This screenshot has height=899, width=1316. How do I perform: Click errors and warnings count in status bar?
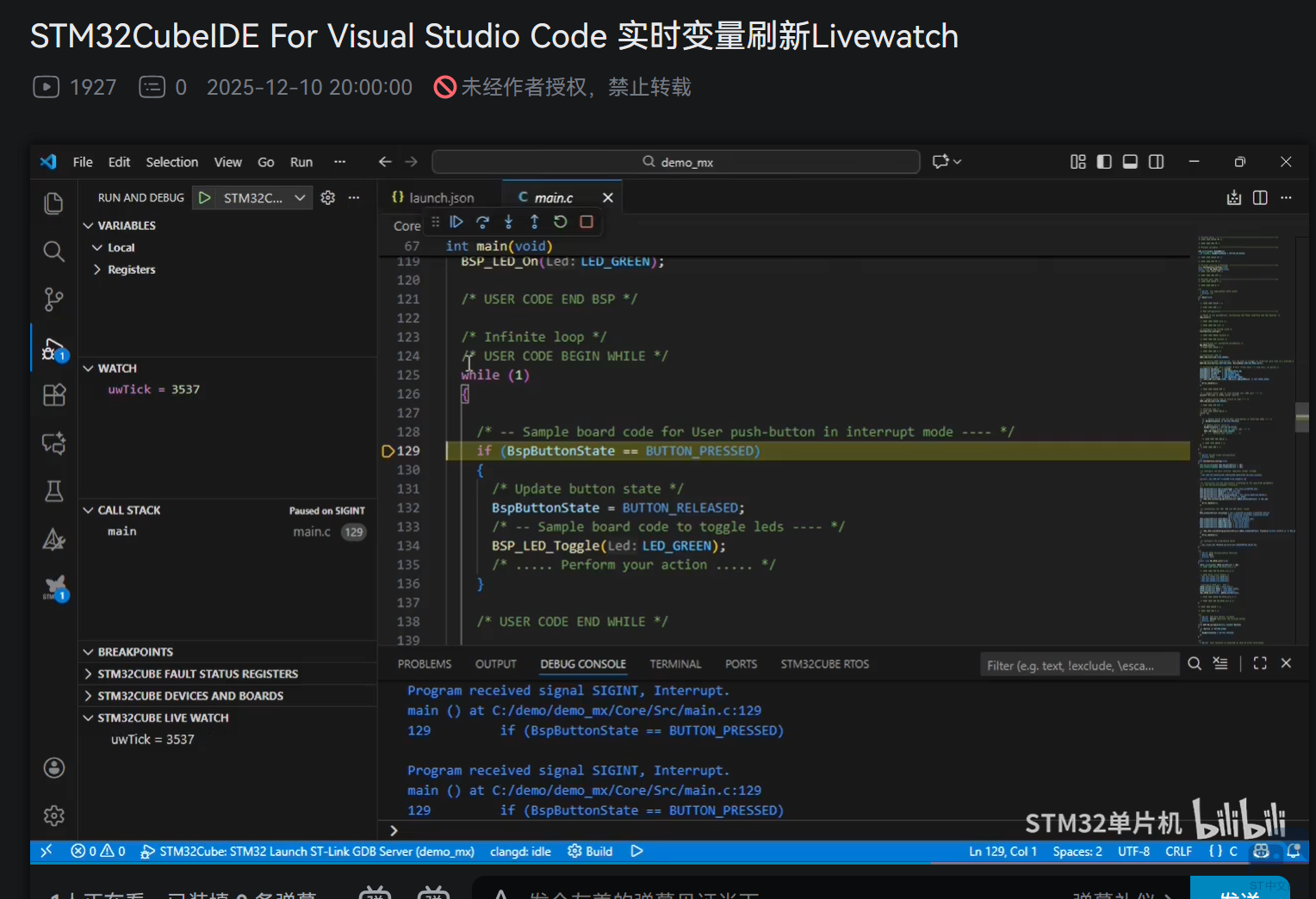click(x=98, y=852)
